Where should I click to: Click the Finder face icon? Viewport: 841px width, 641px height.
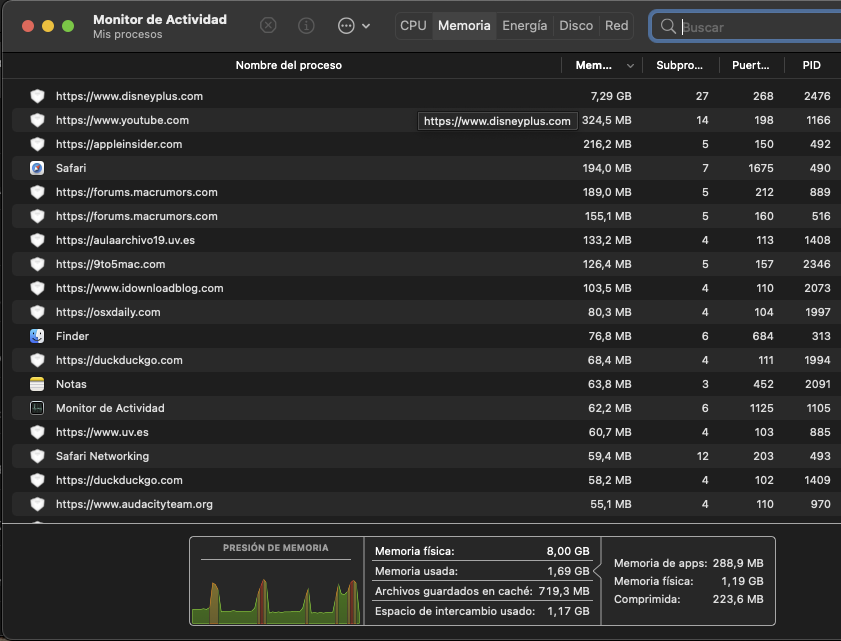(37, 336)
